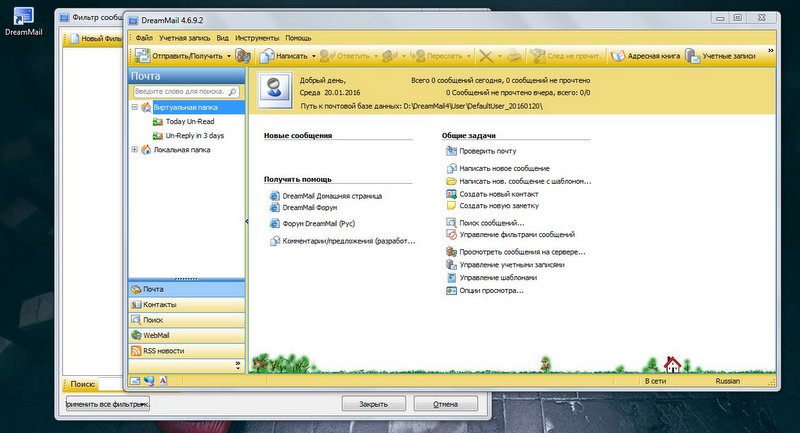Collapse the Виртуальная папка tree node
The width and height of the screenshot is (800, 433).
click(x=135, y=107)
